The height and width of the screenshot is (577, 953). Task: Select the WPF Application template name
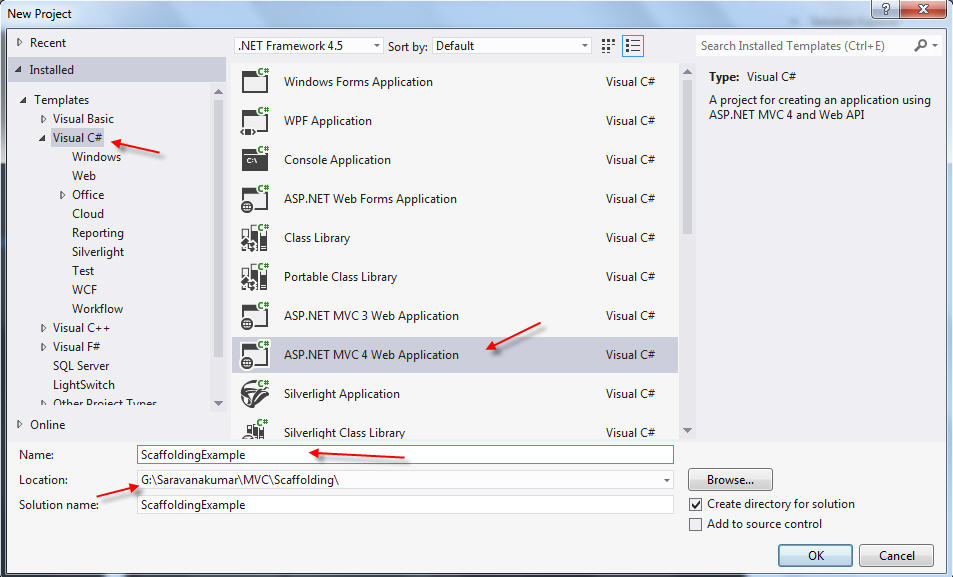328,121
